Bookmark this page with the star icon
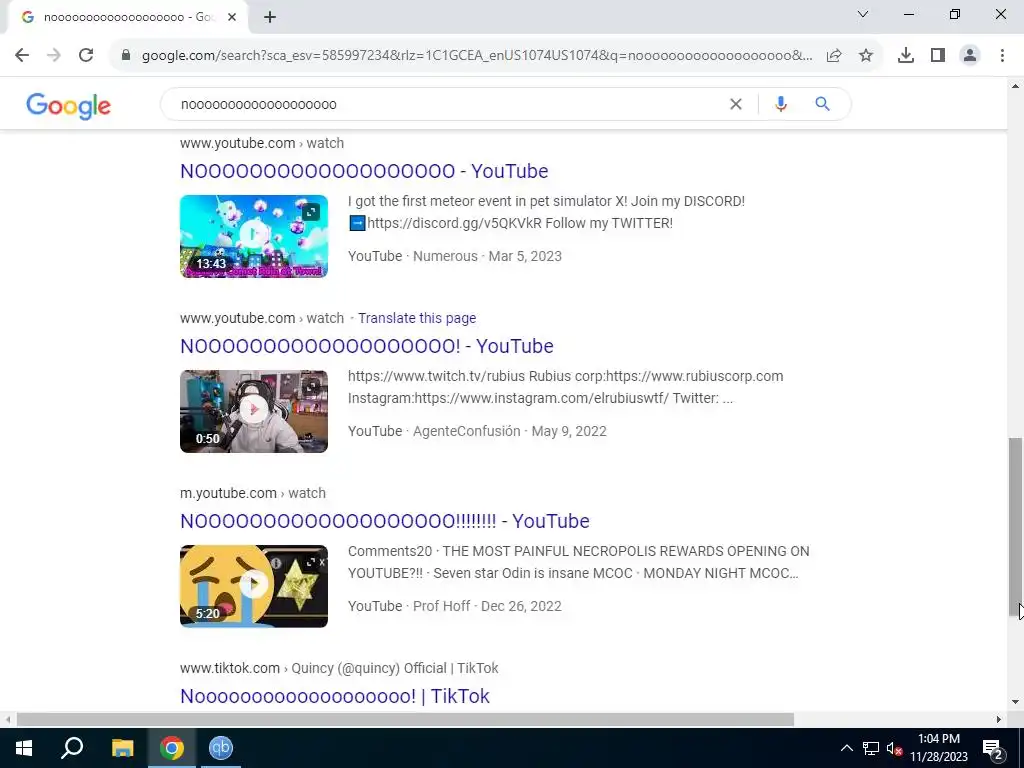The width and height of the screenshot is (1024, 768). tap(866, 56)
